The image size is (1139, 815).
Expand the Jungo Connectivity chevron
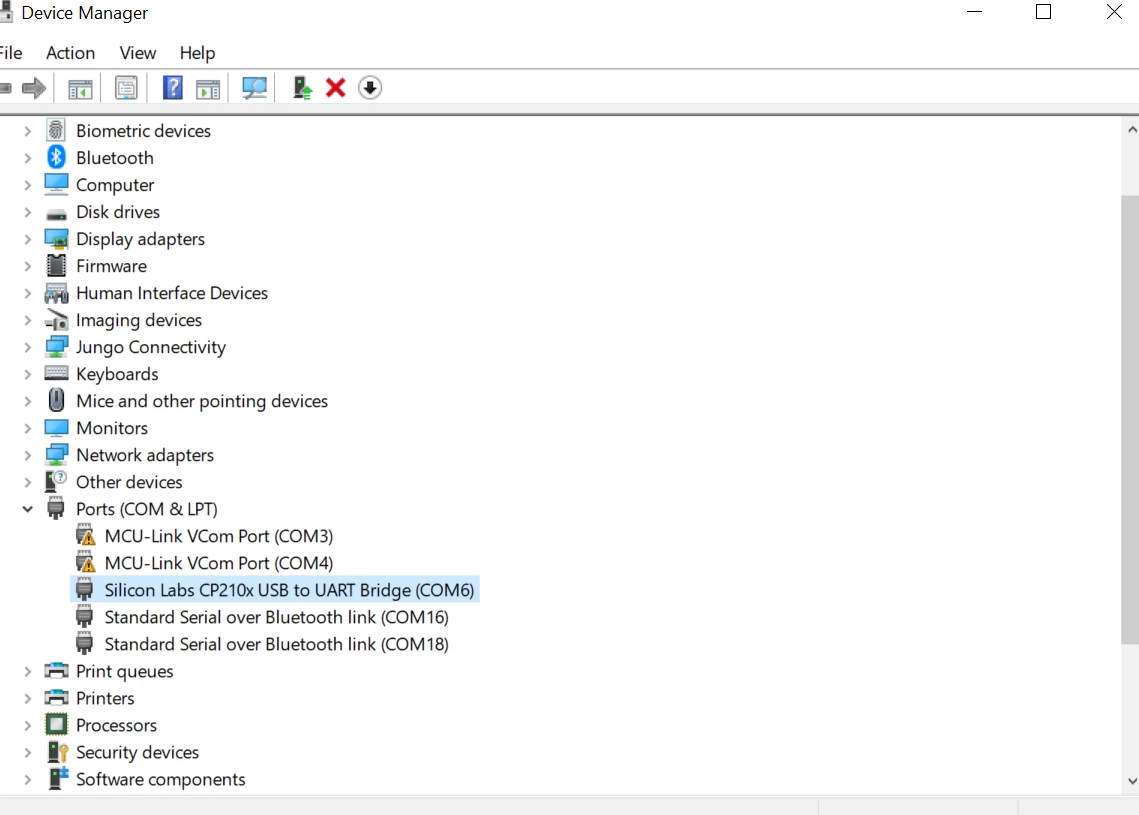(28, 347)
